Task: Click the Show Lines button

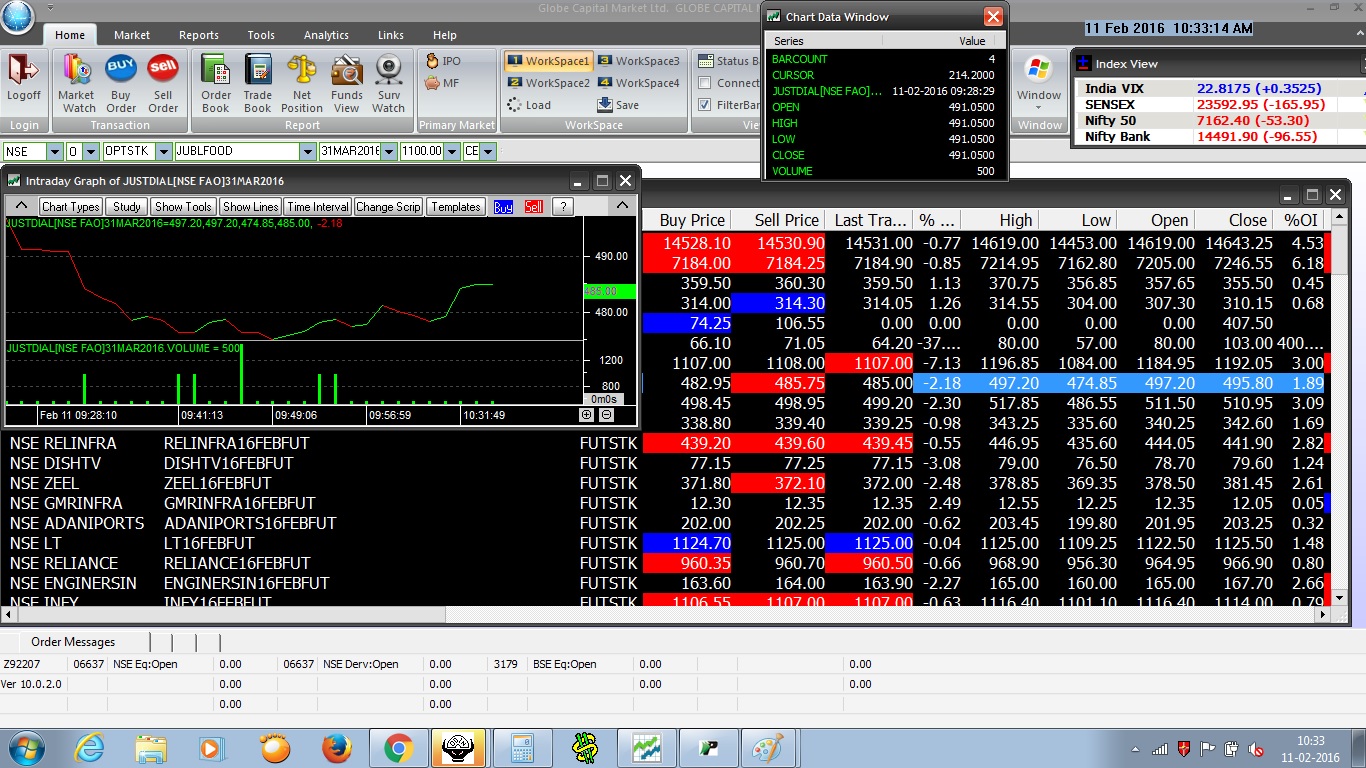Action: pyautogui.click(x=250, y=207)
